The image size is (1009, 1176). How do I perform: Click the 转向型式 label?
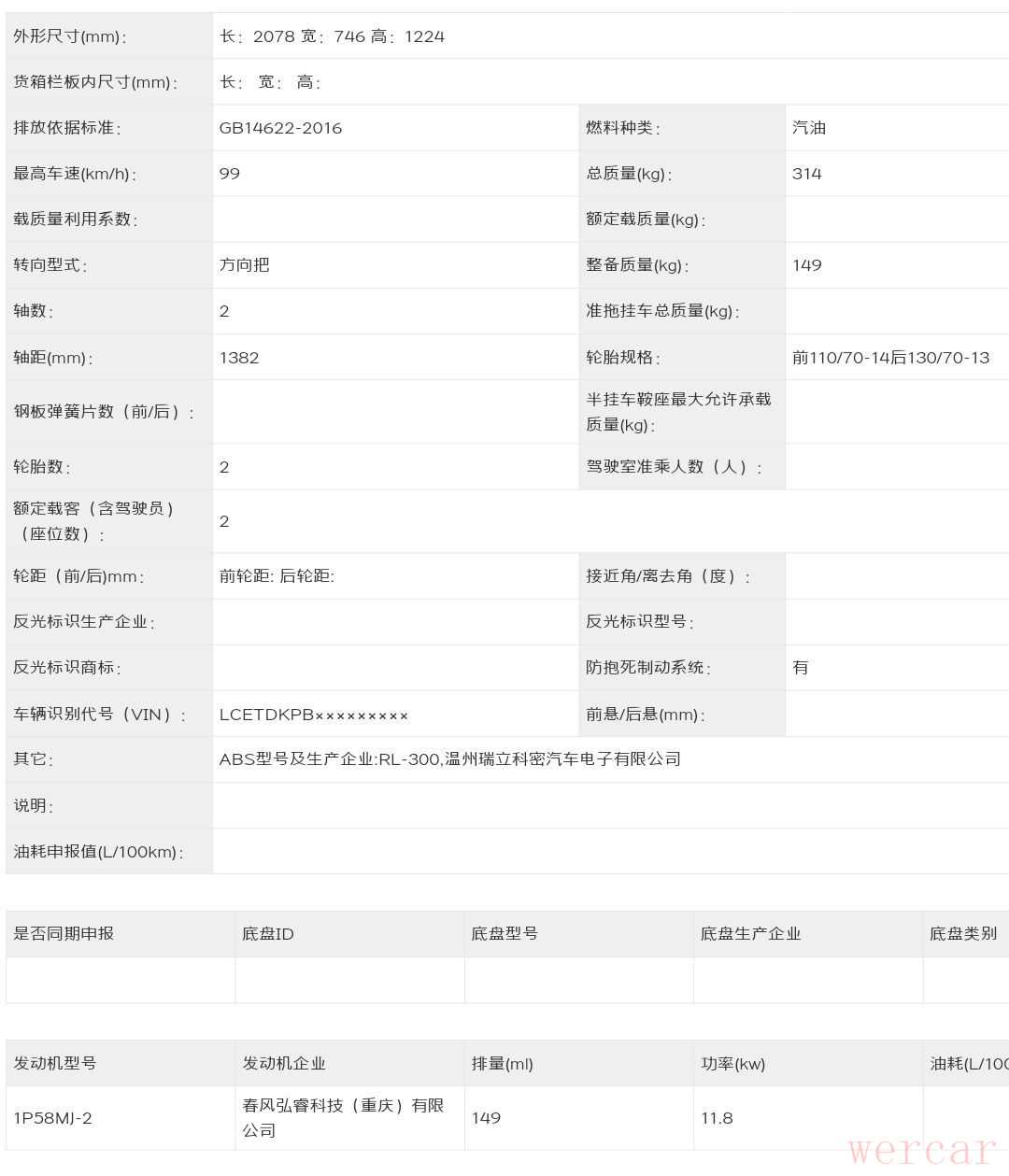tap(50, 265)
